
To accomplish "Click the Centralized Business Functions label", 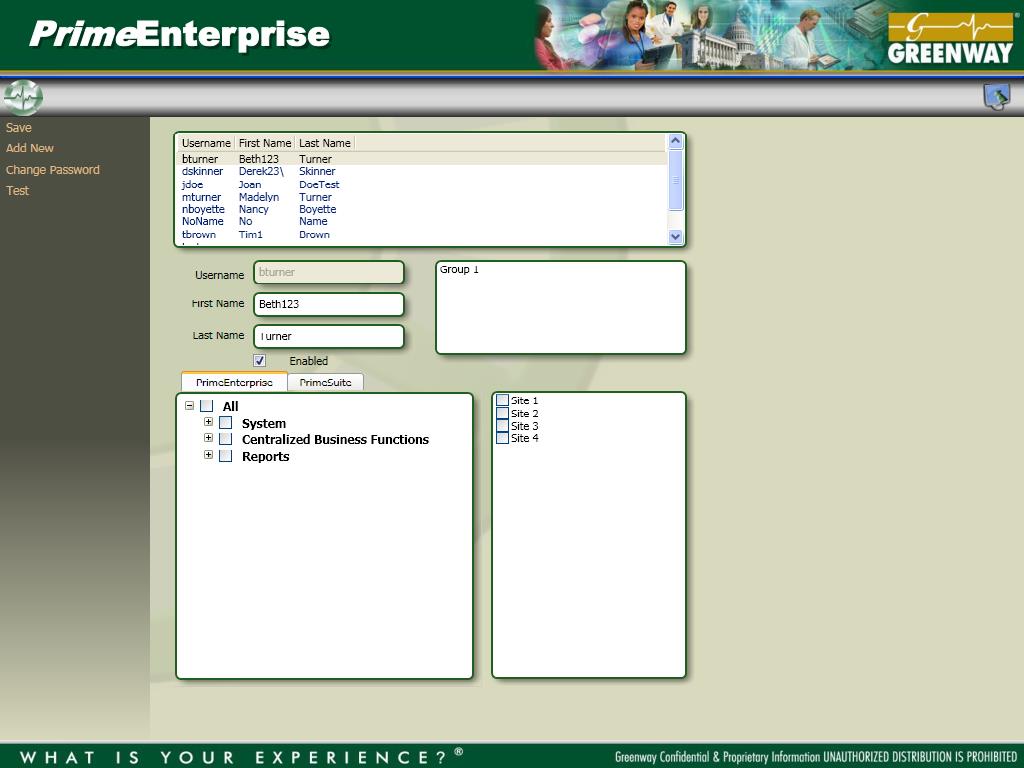I will pos(335,440).
